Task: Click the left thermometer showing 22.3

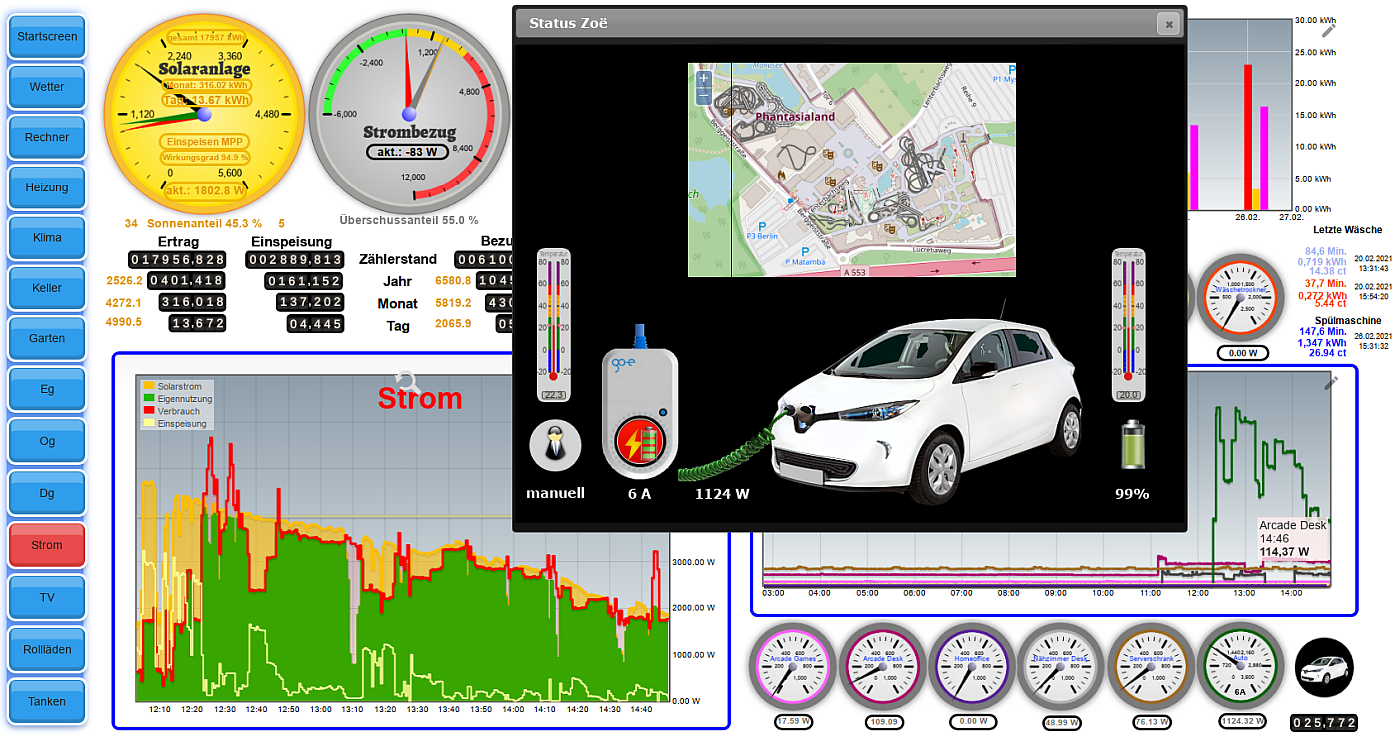Action: (x=553, y=324)
